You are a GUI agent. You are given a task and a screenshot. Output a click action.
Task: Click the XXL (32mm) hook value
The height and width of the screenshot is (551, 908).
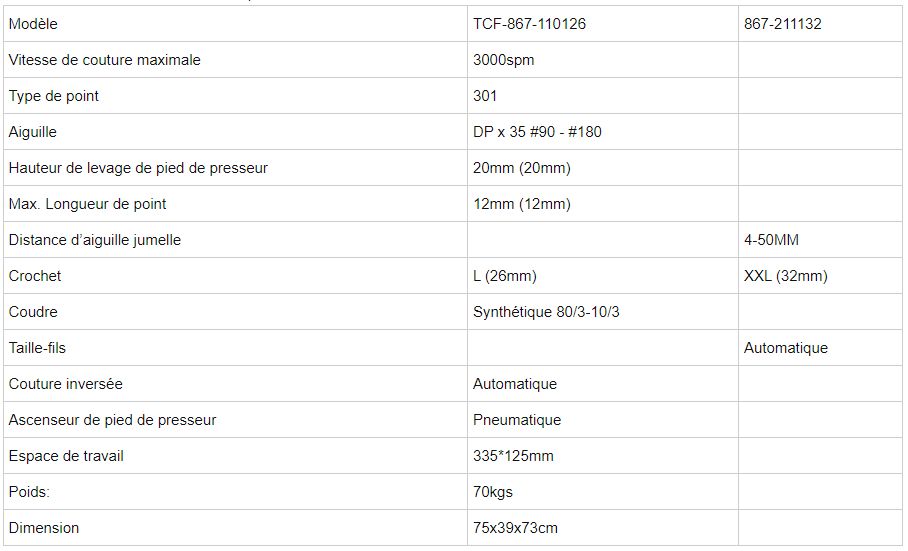785,276
